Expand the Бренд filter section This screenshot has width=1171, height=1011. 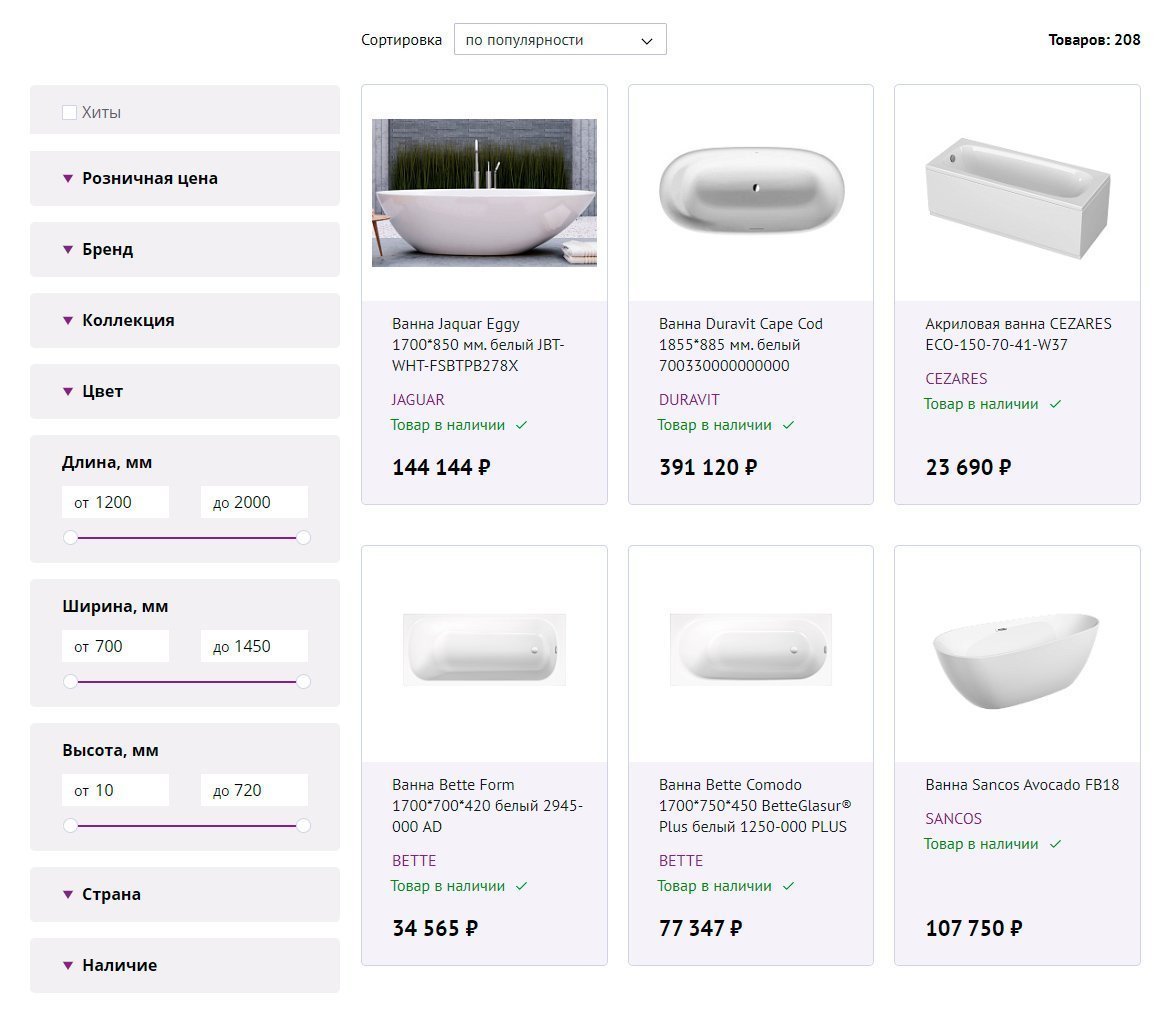coord(107,250)
